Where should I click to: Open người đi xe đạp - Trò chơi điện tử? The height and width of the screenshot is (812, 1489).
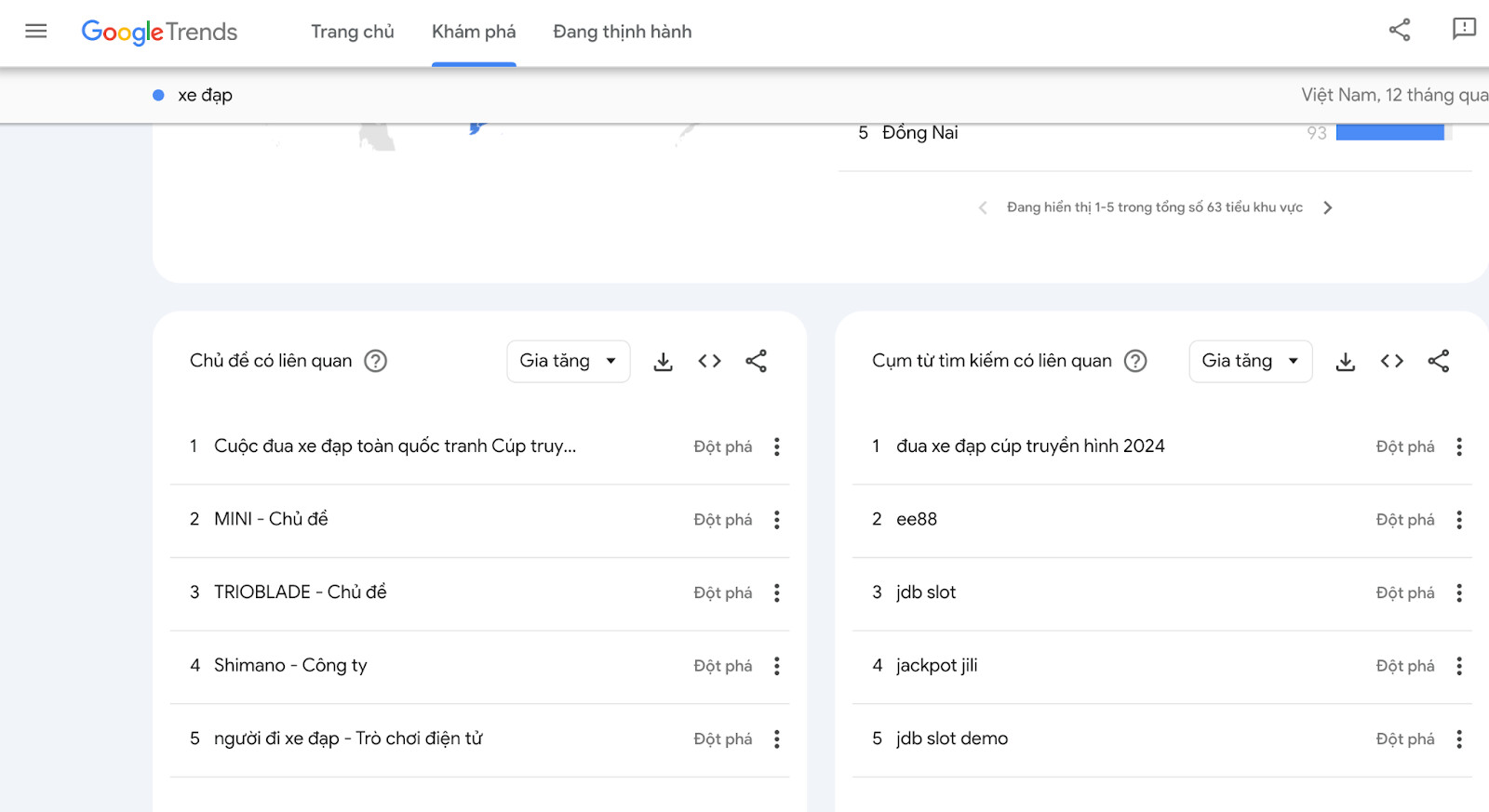[x=348, y=739]
